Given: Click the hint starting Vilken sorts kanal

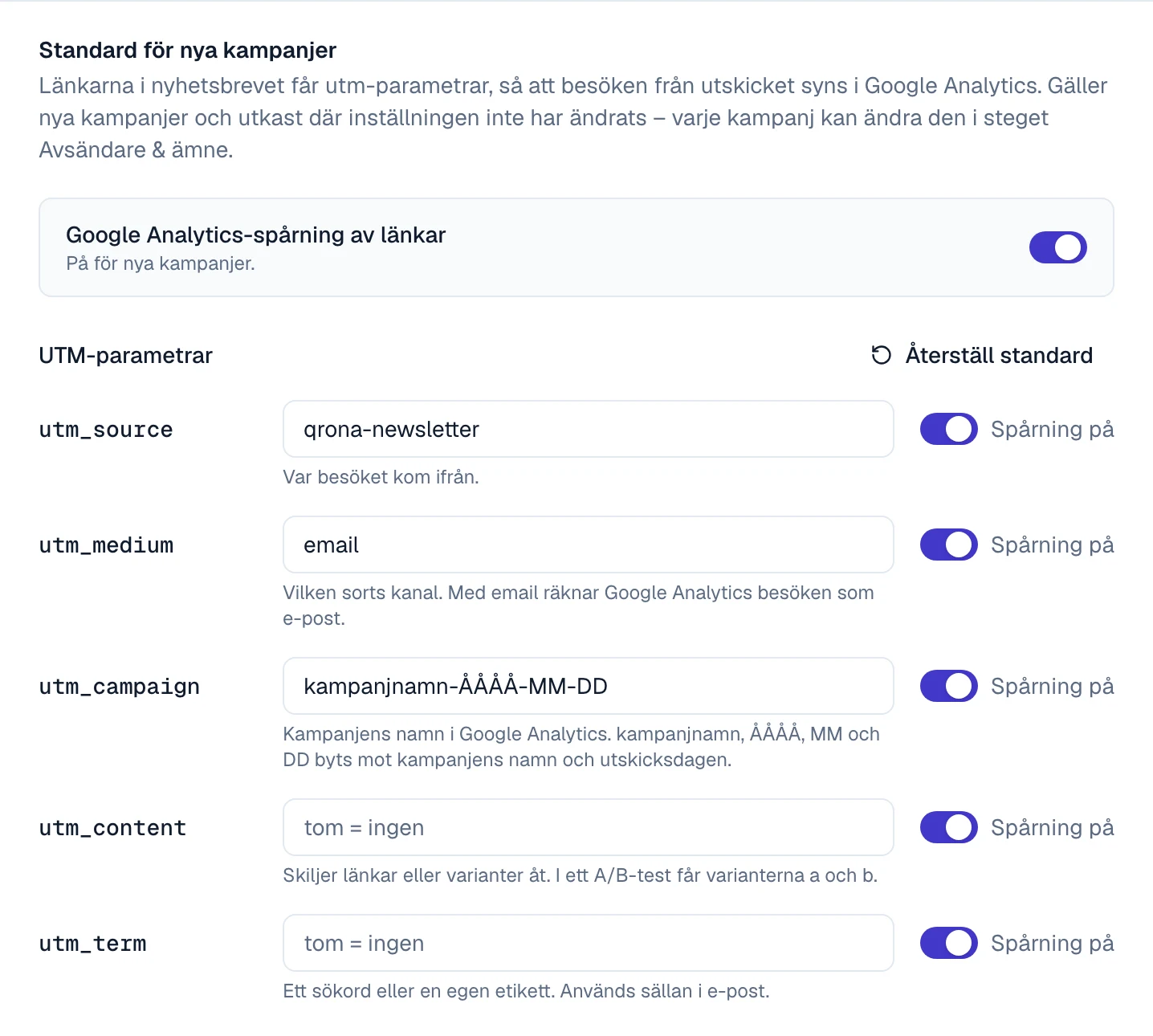Looking at the screenshot, I should pyautogui.click(x=578, y=606).
